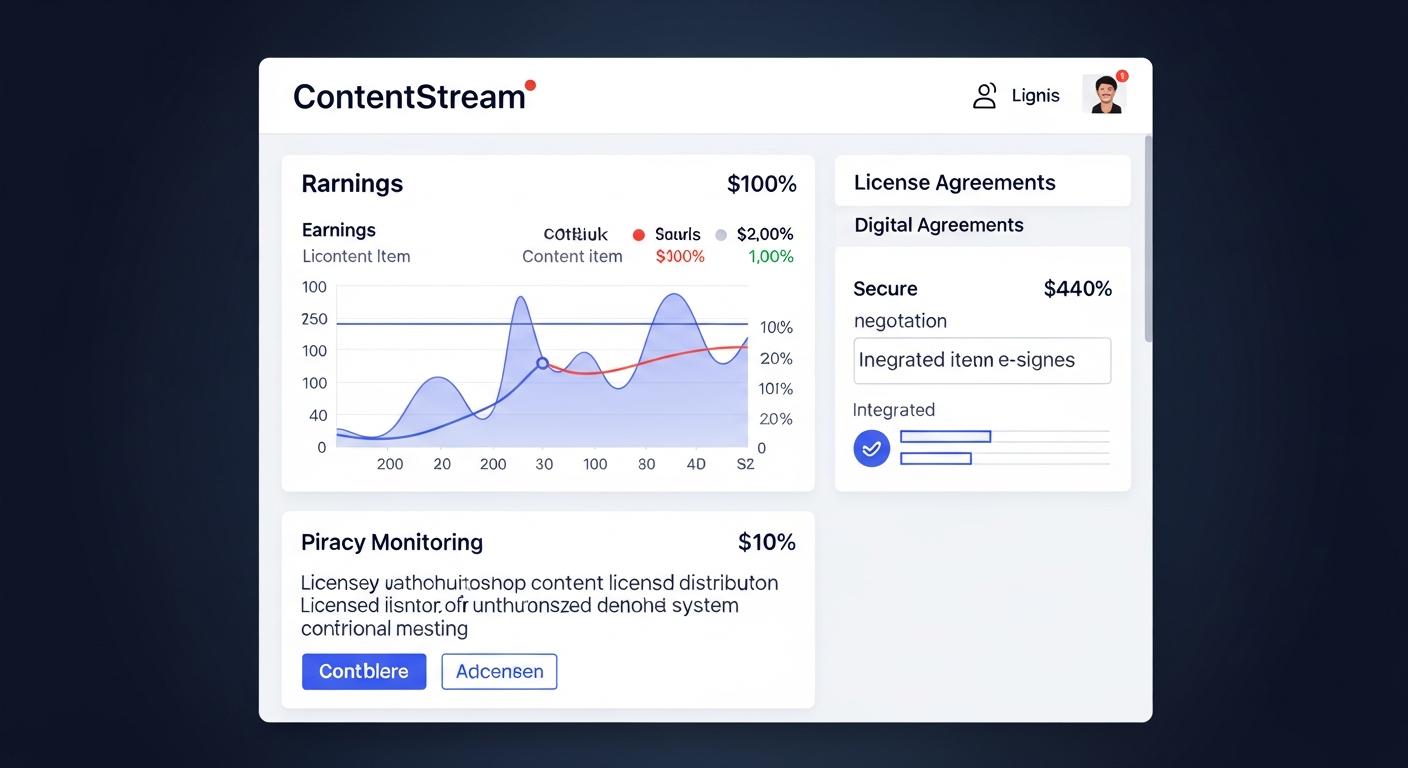
Task: Click the negotiation input field
Action: click(x=982, y=360)
